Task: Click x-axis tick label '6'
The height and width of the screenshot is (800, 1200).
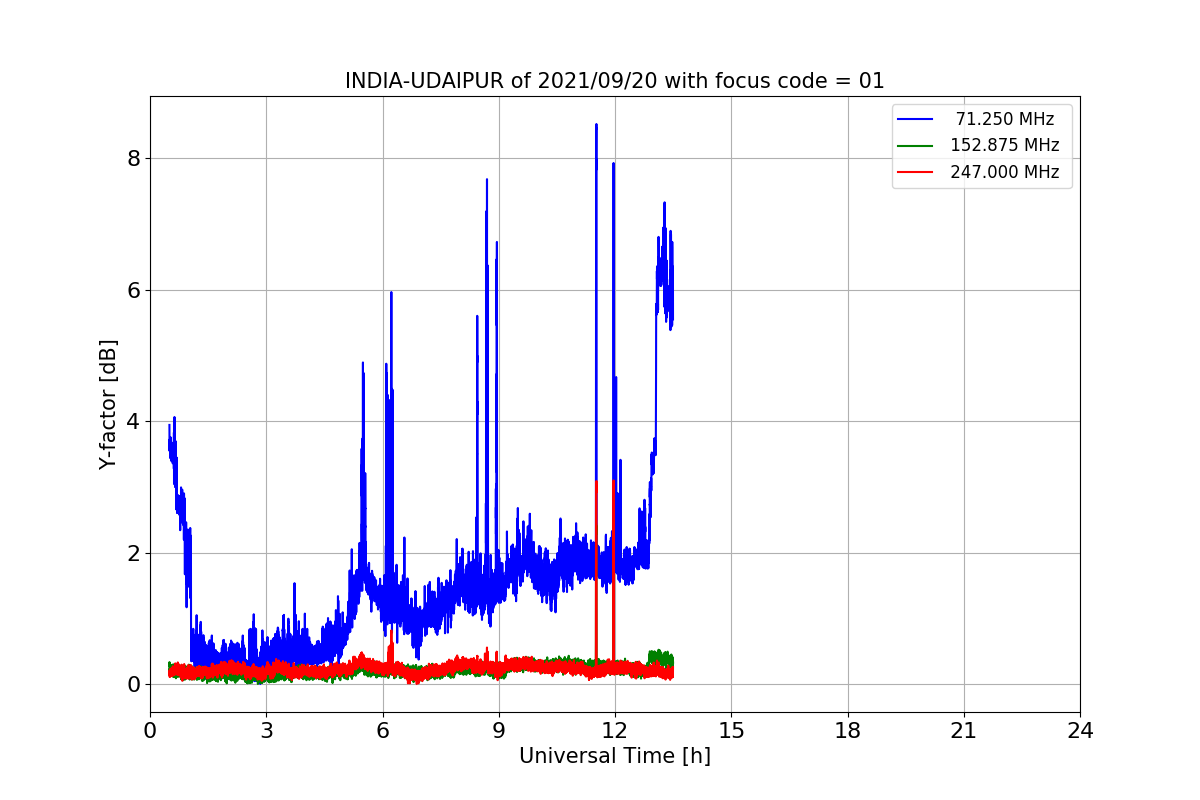Action: point(383,731)
